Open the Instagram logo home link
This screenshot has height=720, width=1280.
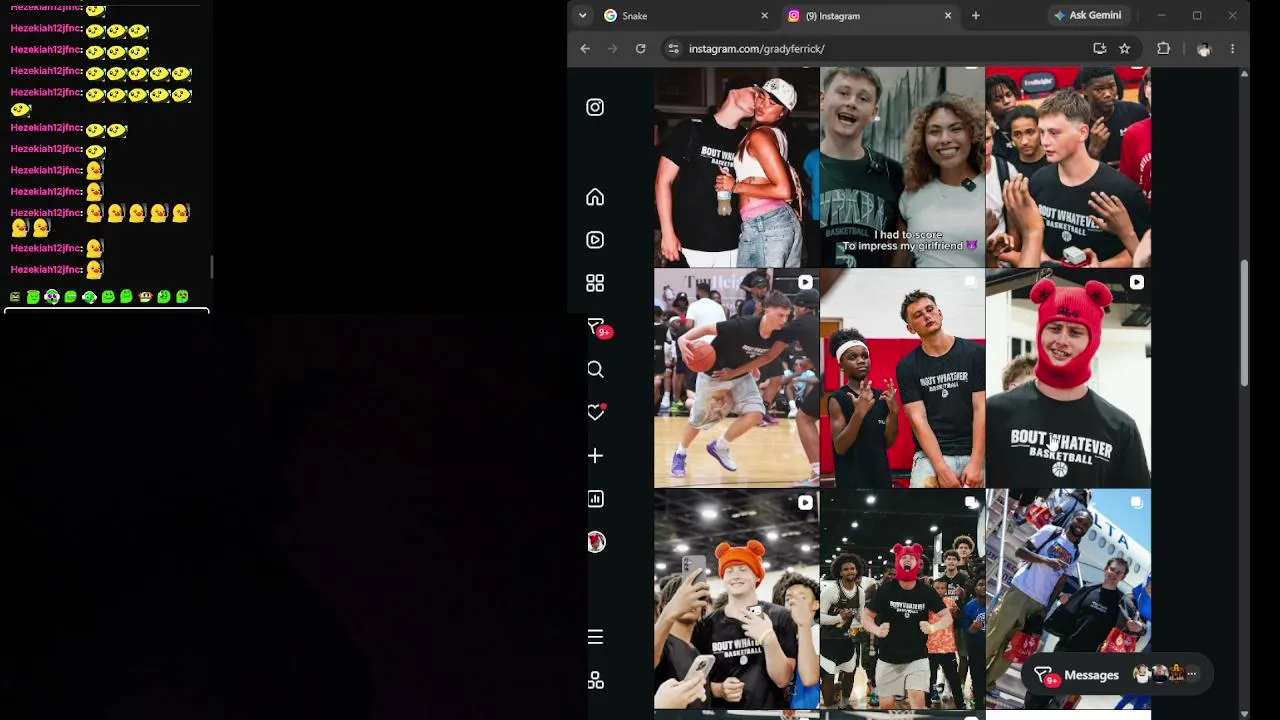tap(595, 107)
